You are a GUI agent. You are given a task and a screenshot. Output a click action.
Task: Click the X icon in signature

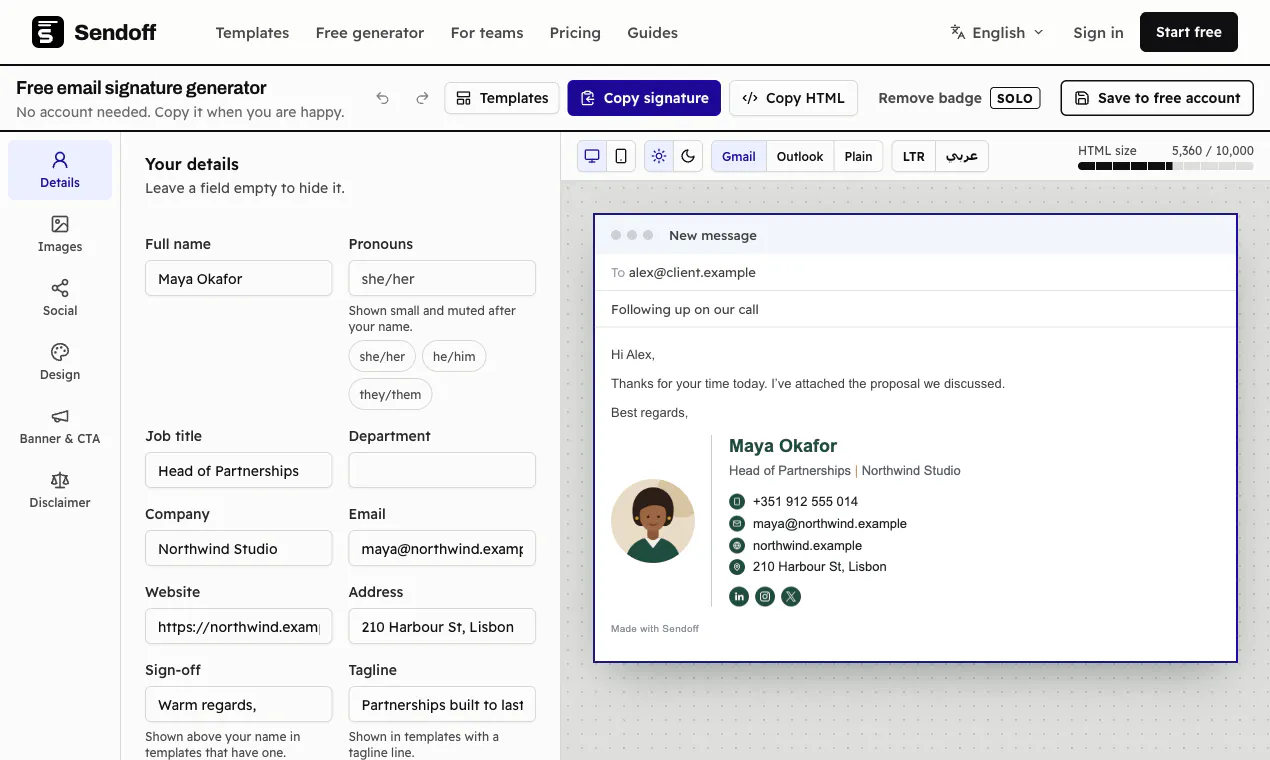[791, 597]
